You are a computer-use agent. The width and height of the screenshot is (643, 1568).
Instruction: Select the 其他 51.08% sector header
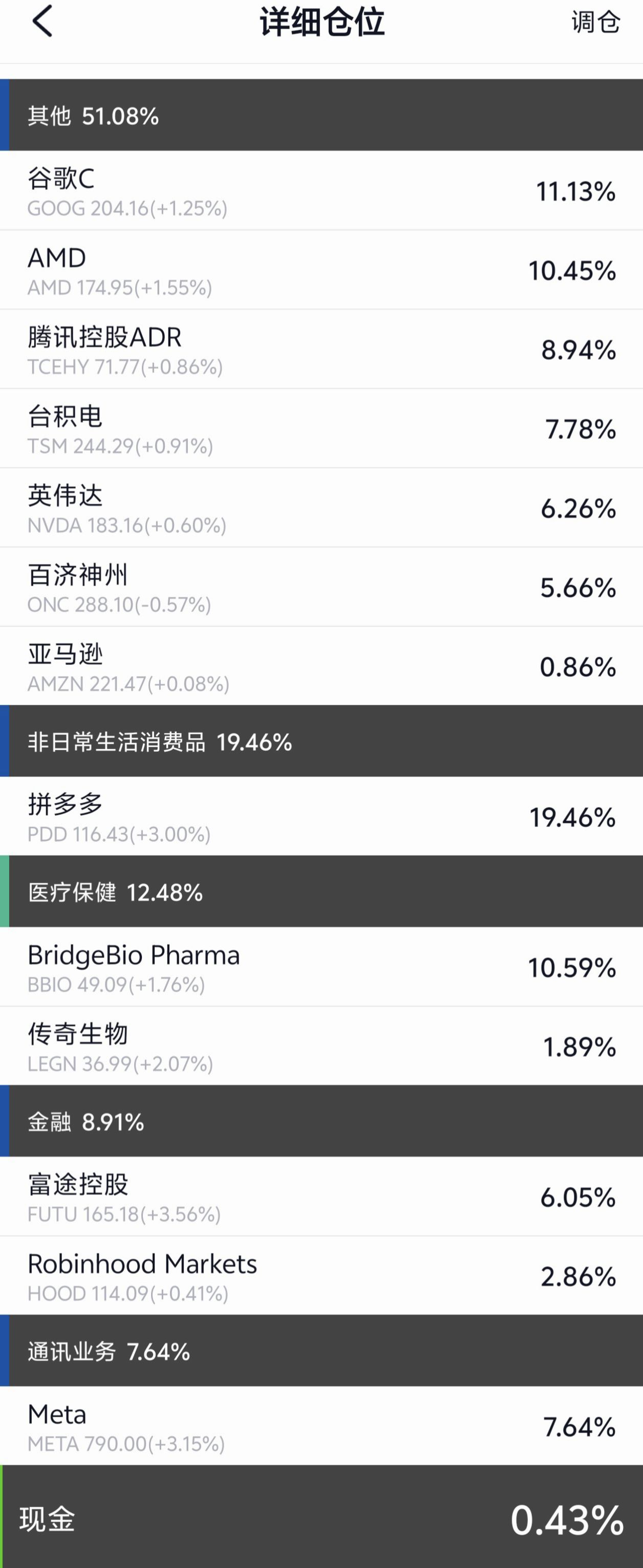tap(321, 115)
